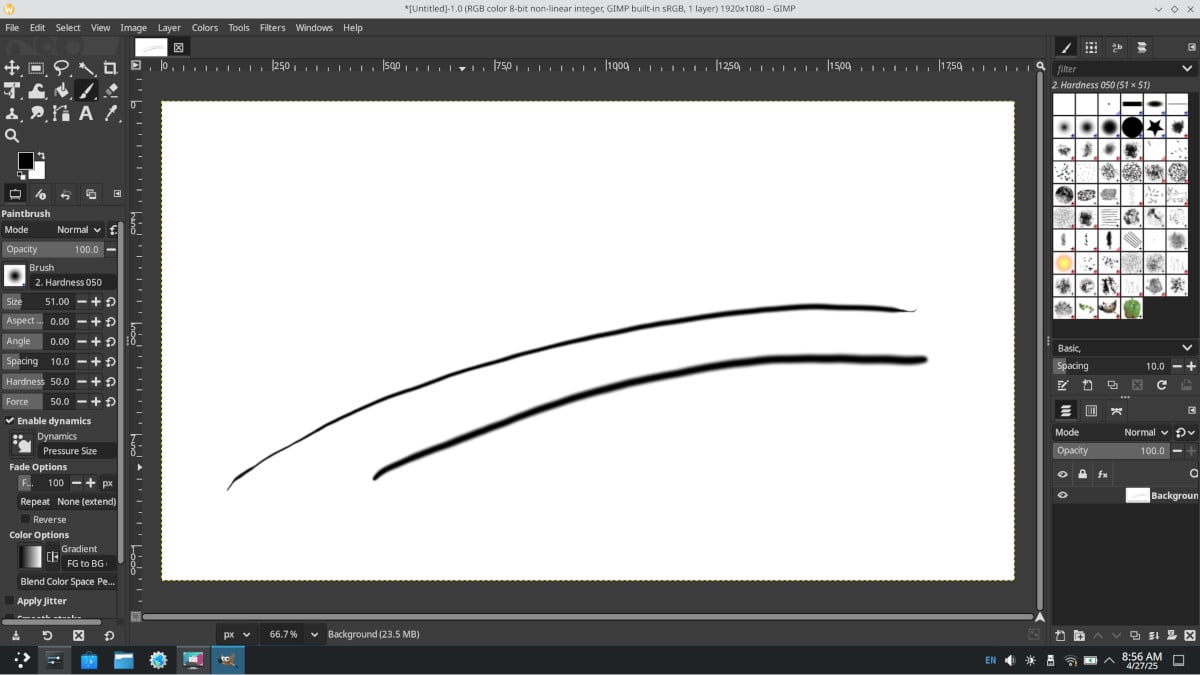Swap foreground and background colors
This screenshot has width=1200, height=675.
[41, 156]
